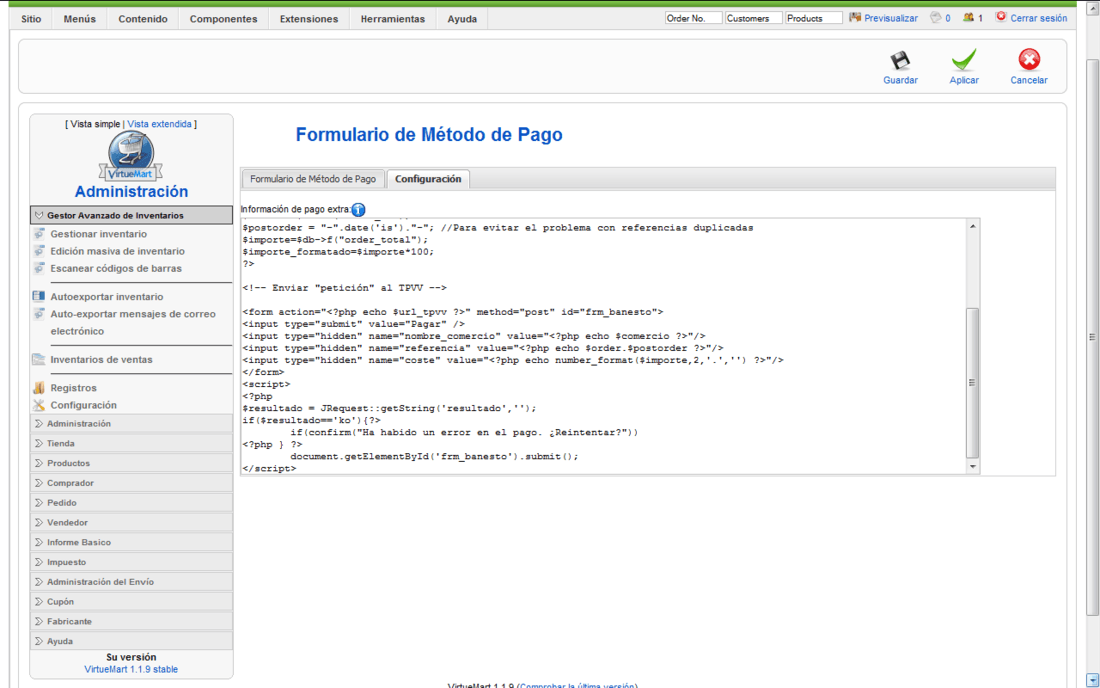The width and height of the screenshot is (1100, 688).
Task: Expand the Vendedor sidebar section
Action: pyautogui.click(x=131, y=522)
